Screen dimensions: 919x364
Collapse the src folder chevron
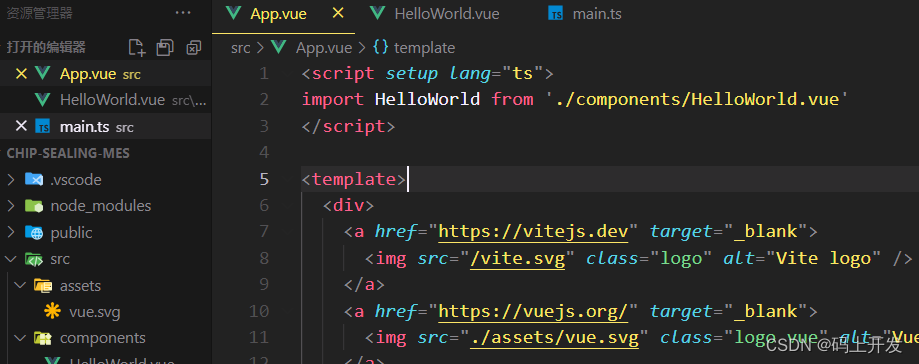[x=10, y=258]
